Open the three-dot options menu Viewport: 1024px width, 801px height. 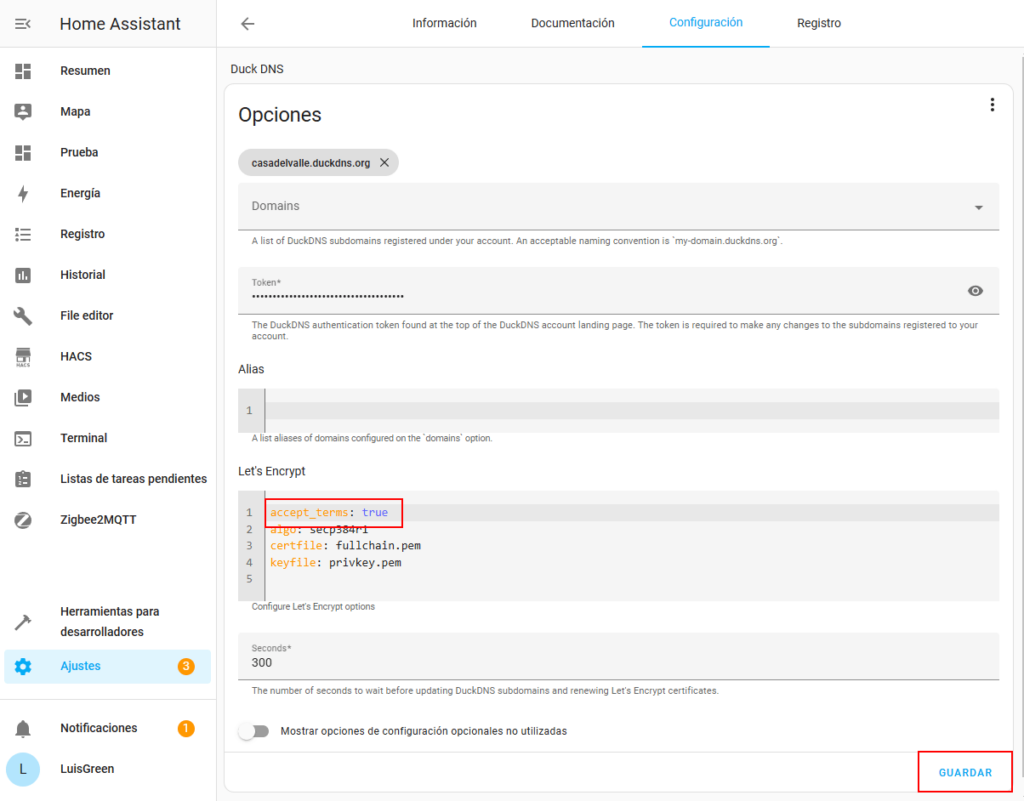[992, 105]
